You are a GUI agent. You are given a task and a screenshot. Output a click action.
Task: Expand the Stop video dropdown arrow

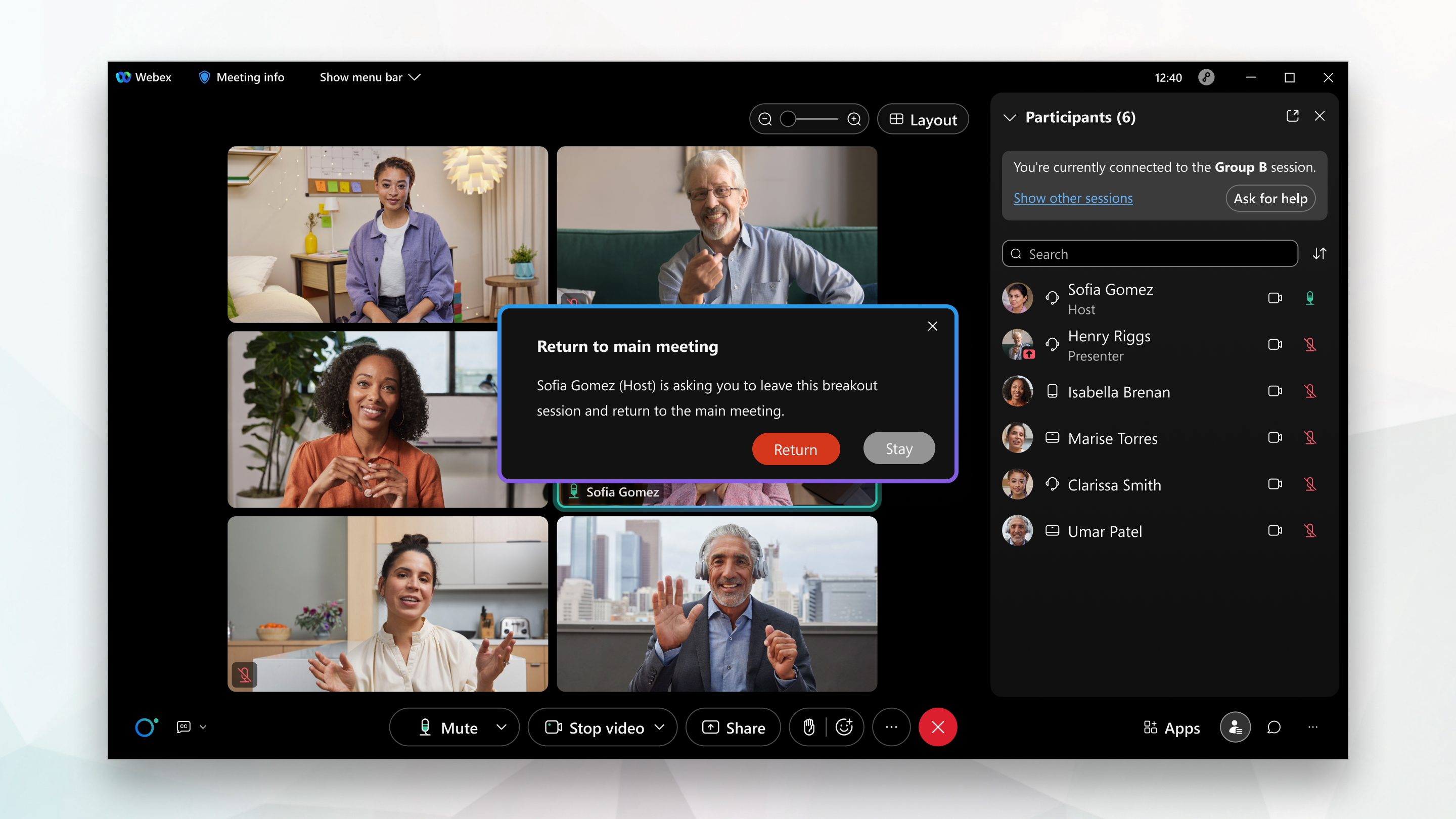pyautogui.click(x=660, y=727)
